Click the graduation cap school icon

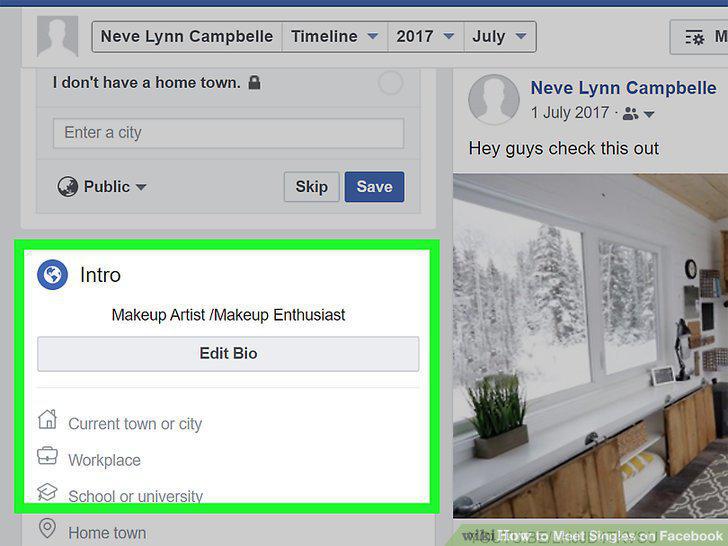(47, 492)
